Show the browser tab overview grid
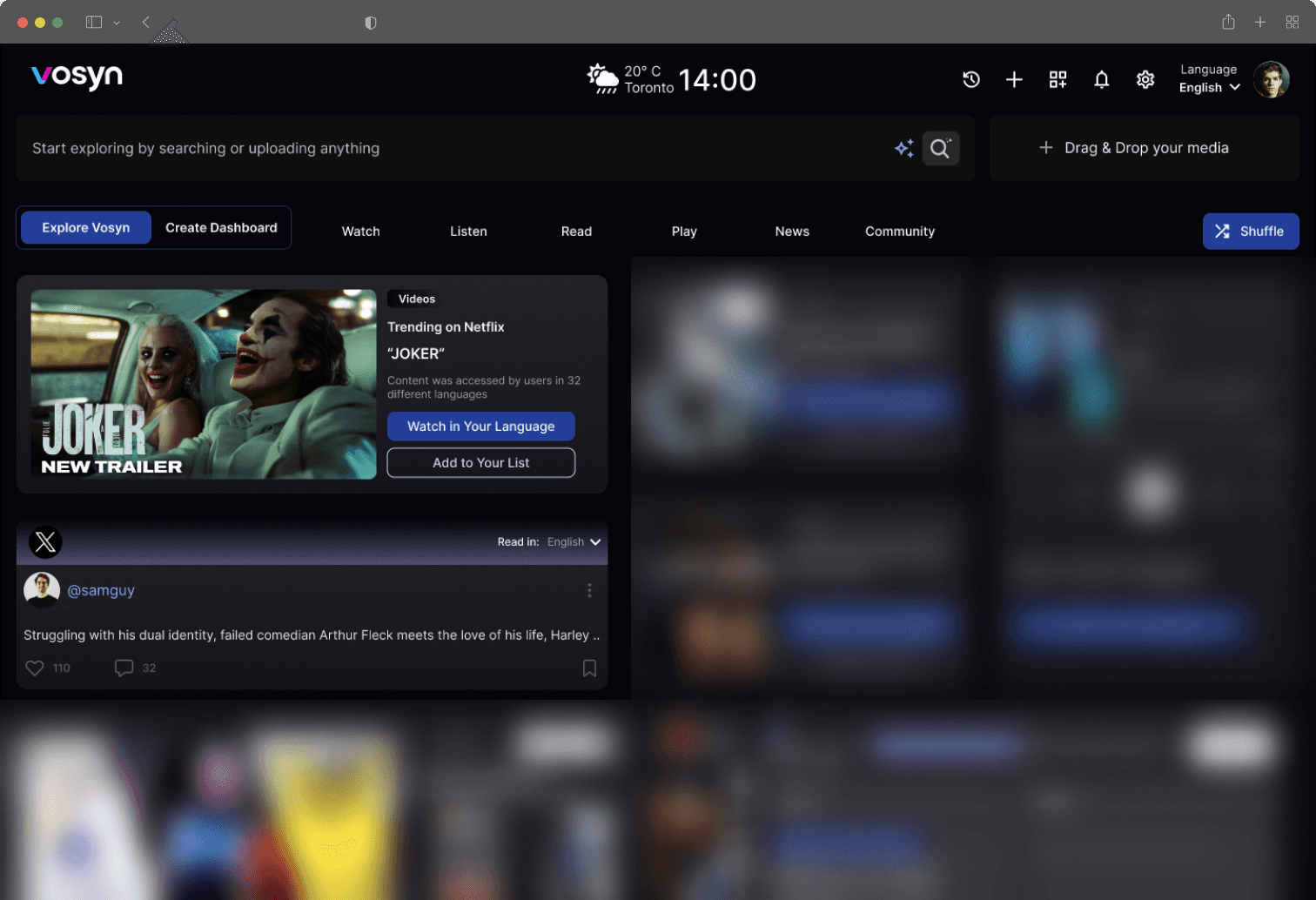This screenshot has height=900, width=1316. [x=1292, y=22]
